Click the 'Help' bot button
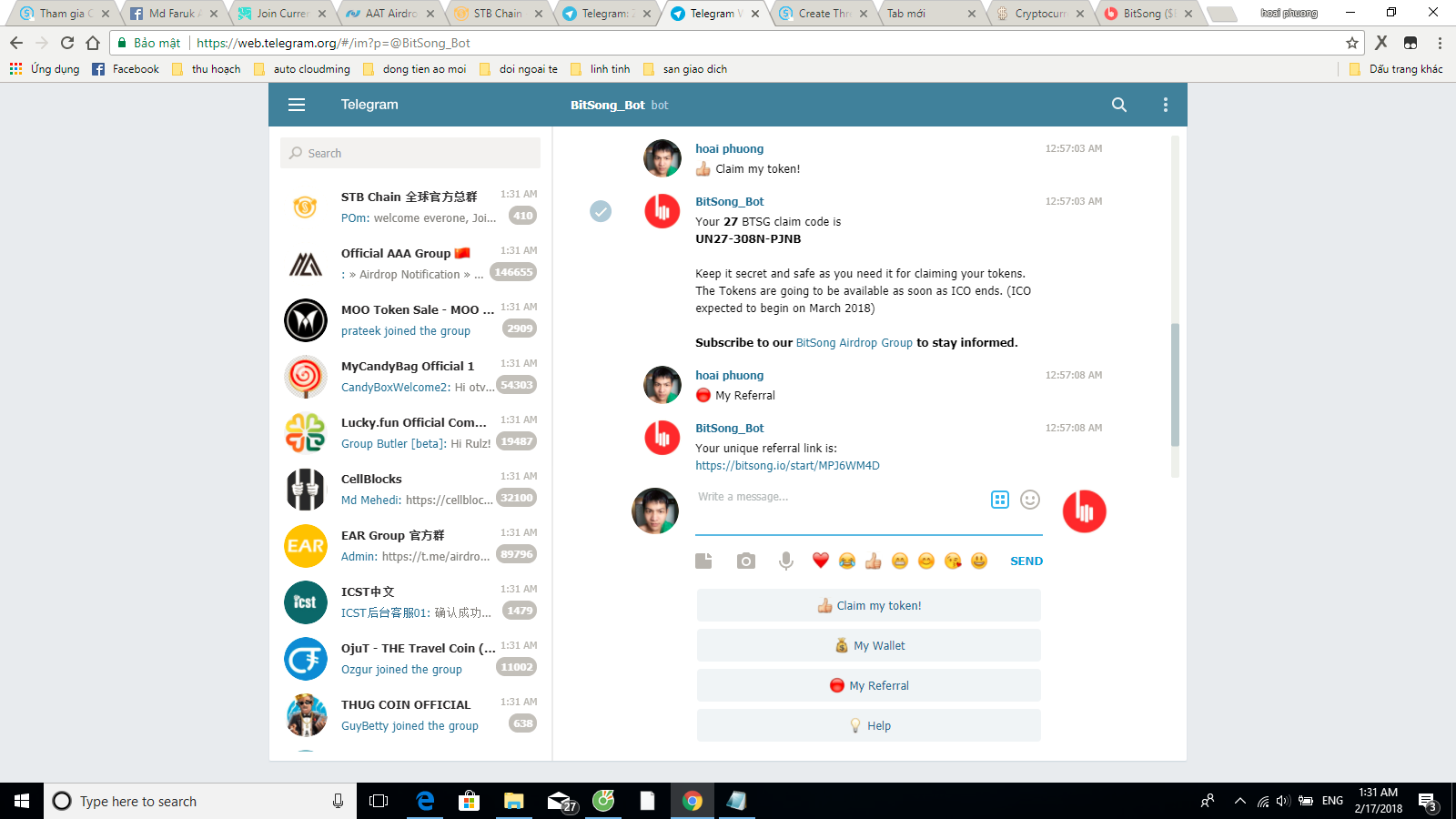The image size is (1456, 819). [x=869, y=725]
